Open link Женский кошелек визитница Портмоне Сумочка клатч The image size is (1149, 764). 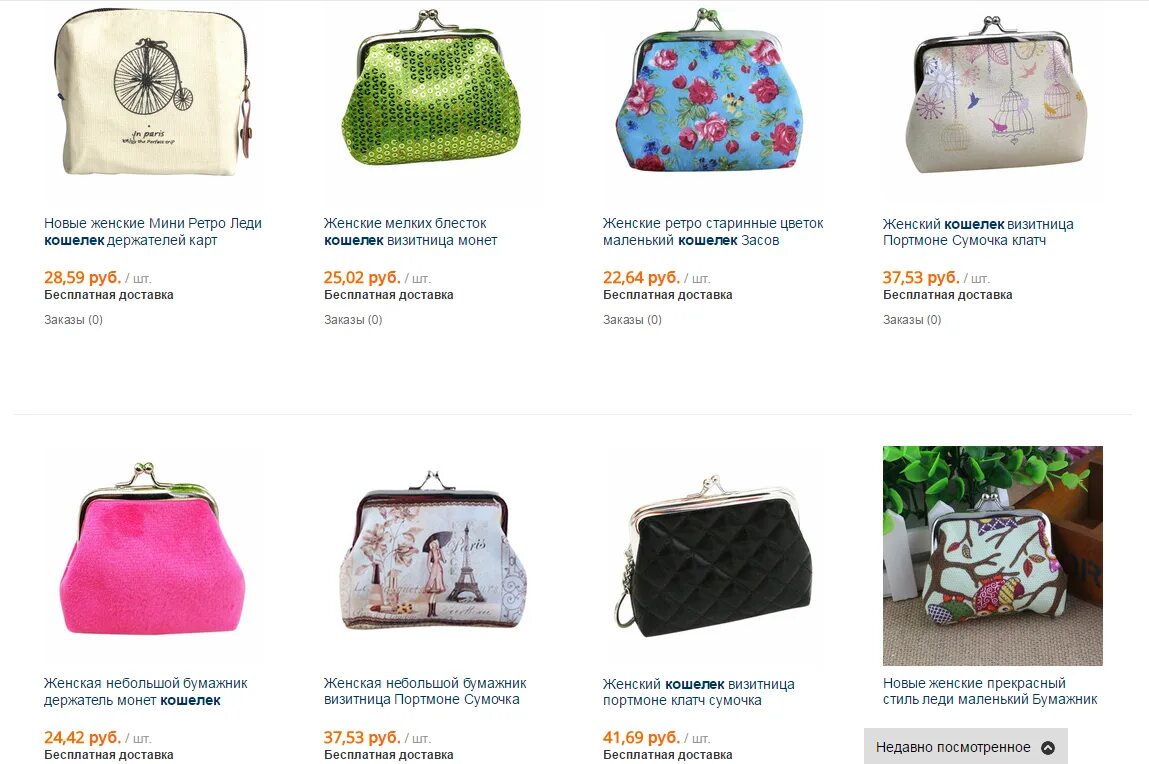point(978,232)
